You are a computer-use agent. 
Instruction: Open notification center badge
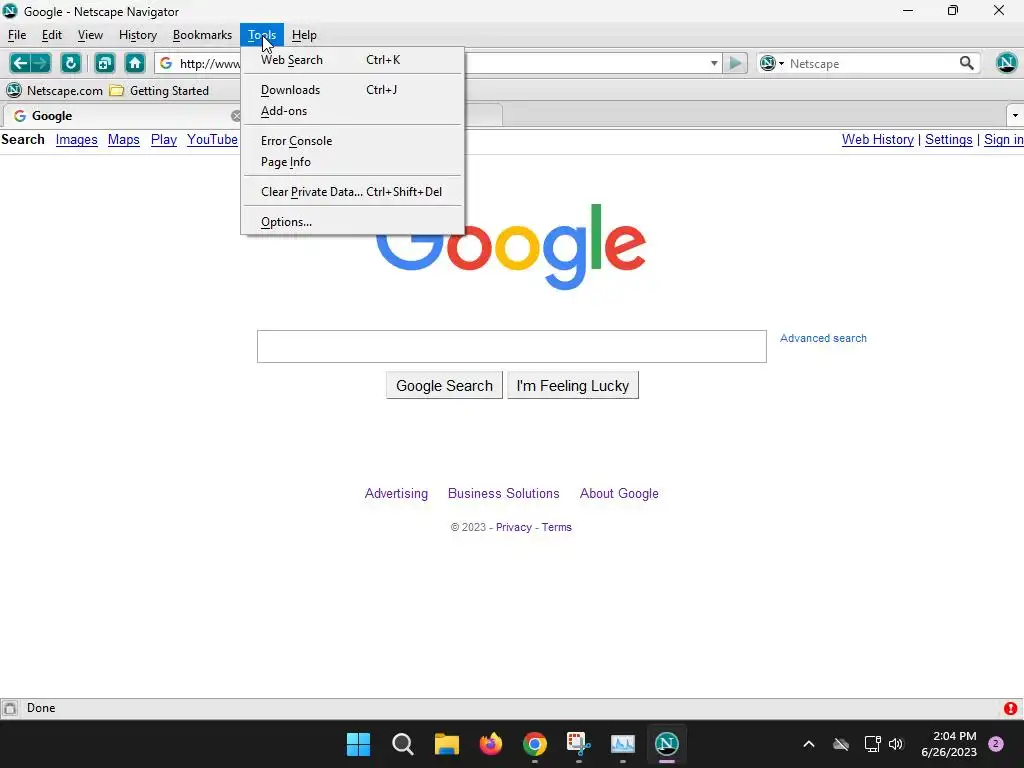[996, 744]
